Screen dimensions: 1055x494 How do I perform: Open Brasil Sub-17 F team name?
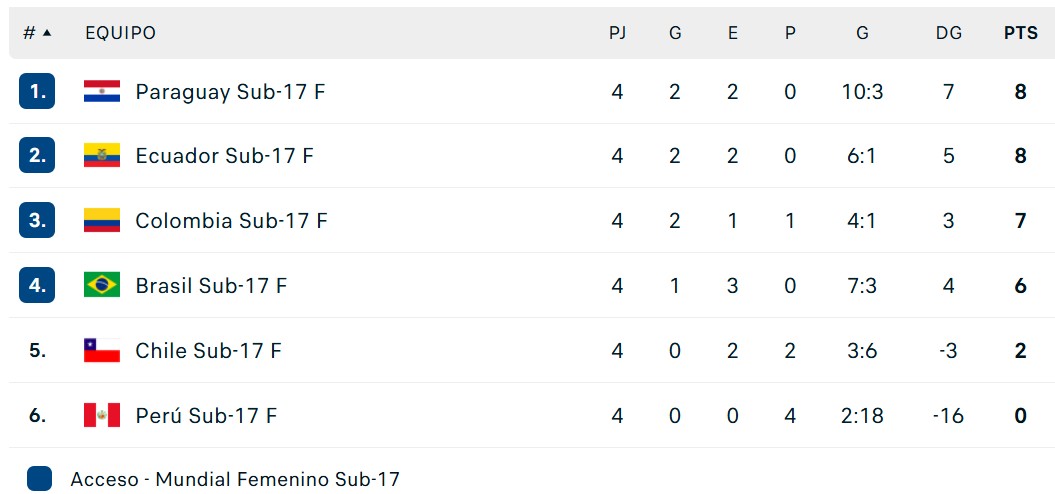coord(211,285)
